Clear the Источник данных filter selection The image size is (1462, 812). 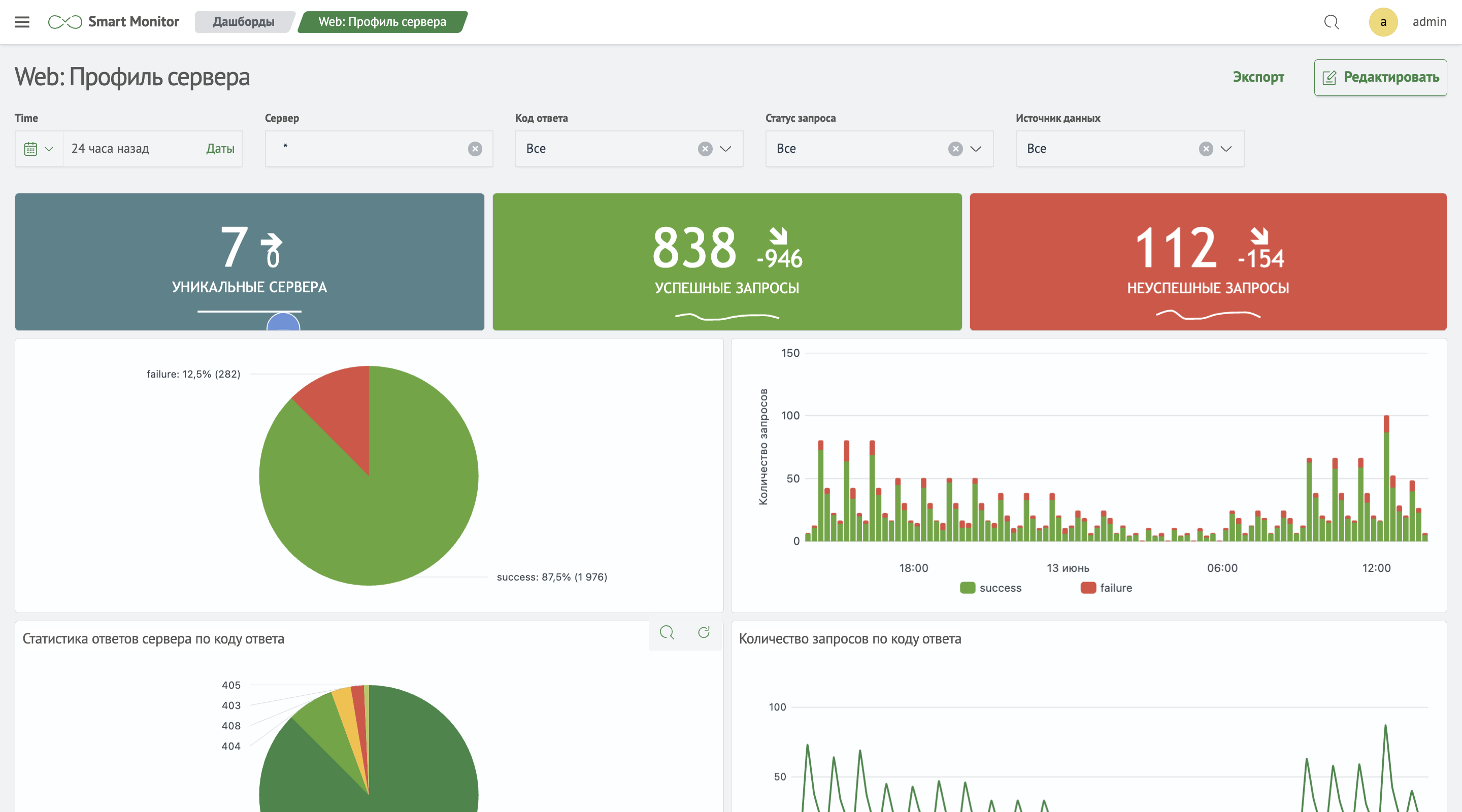click(x=1206, y=149)
